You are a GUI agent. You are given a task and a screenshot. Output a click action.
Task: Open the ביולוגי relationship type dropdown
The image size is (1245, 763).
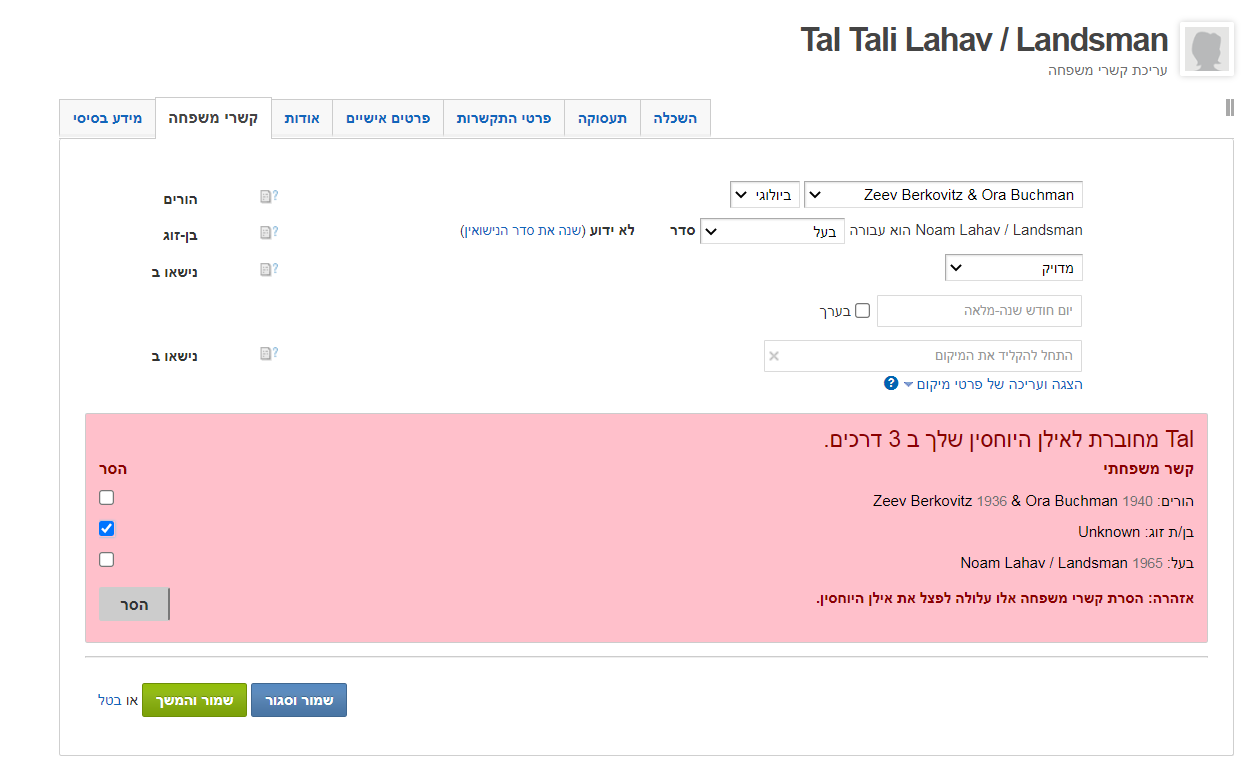[764, 195]
